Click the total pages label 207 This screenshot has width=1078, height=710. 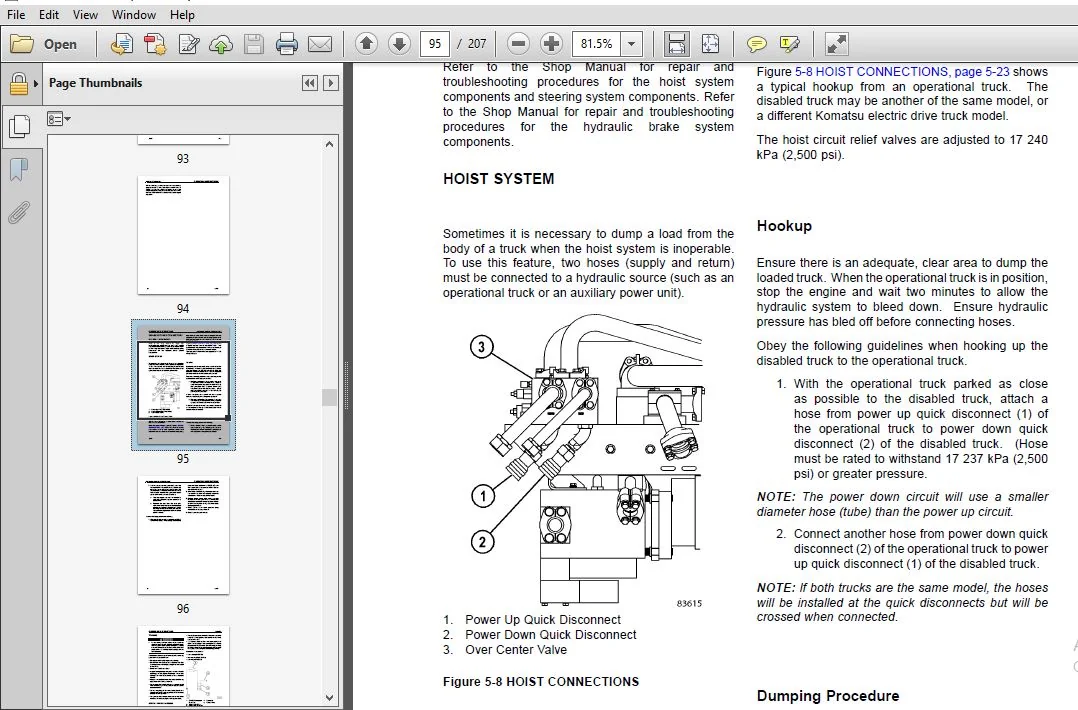tap(476, 44)
